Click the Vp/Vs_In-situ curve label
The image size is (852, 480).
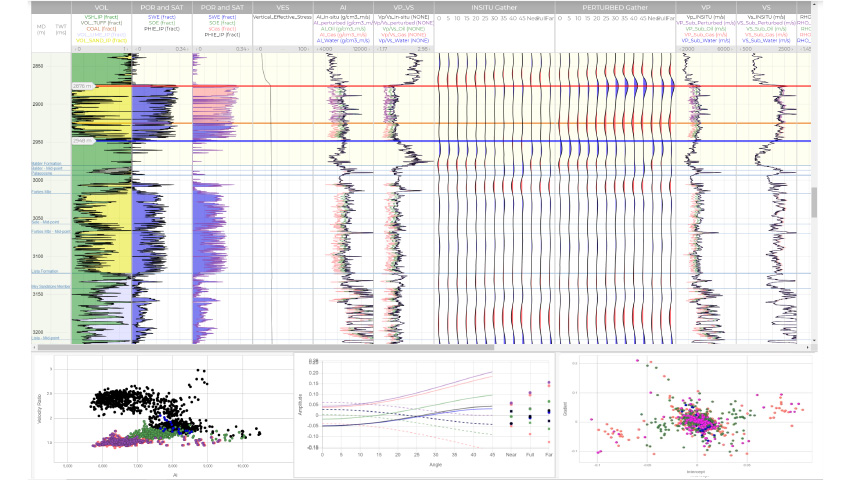404,17
